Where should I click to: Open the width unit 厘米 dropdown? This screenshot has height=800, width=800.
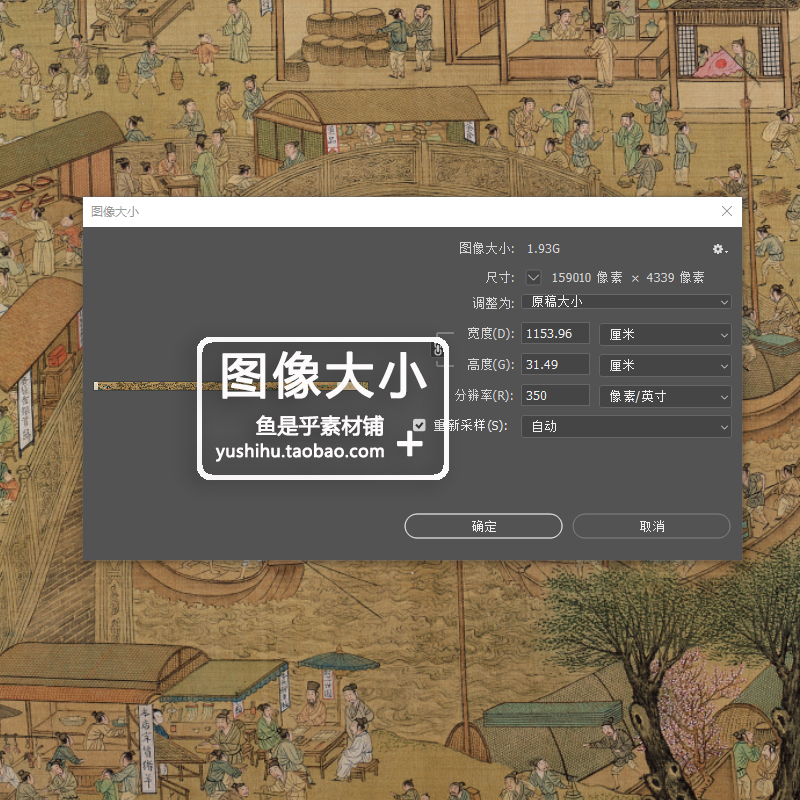pos(665,335)
